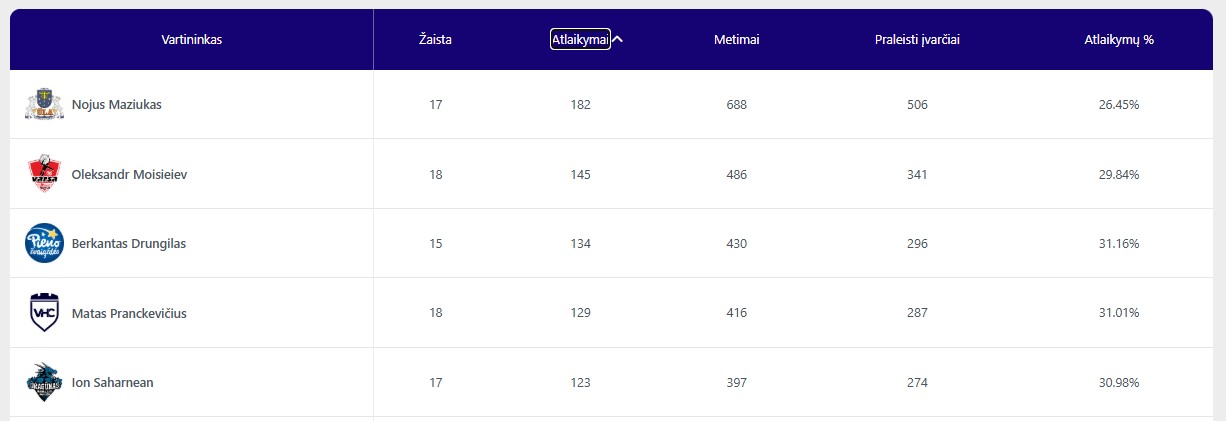Viewport: 1226px width, 421px height.
Task: Sort by Atlaikymų % header
Action: click(x=1119, y=39)
